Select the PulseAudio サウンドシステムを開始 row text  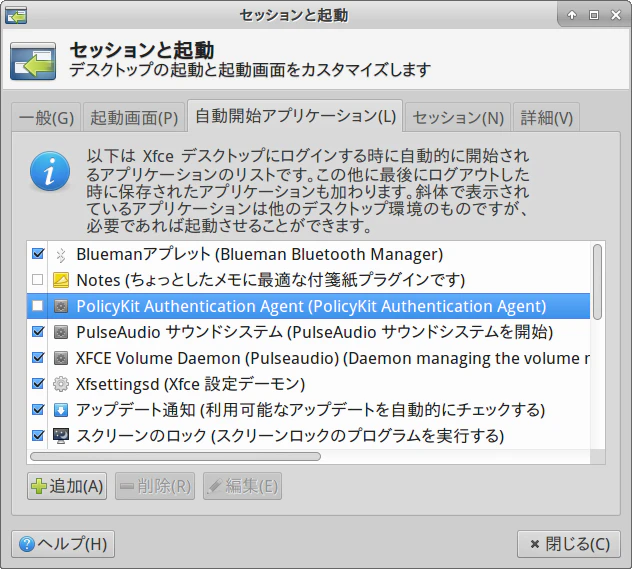[x=314, y=332]
